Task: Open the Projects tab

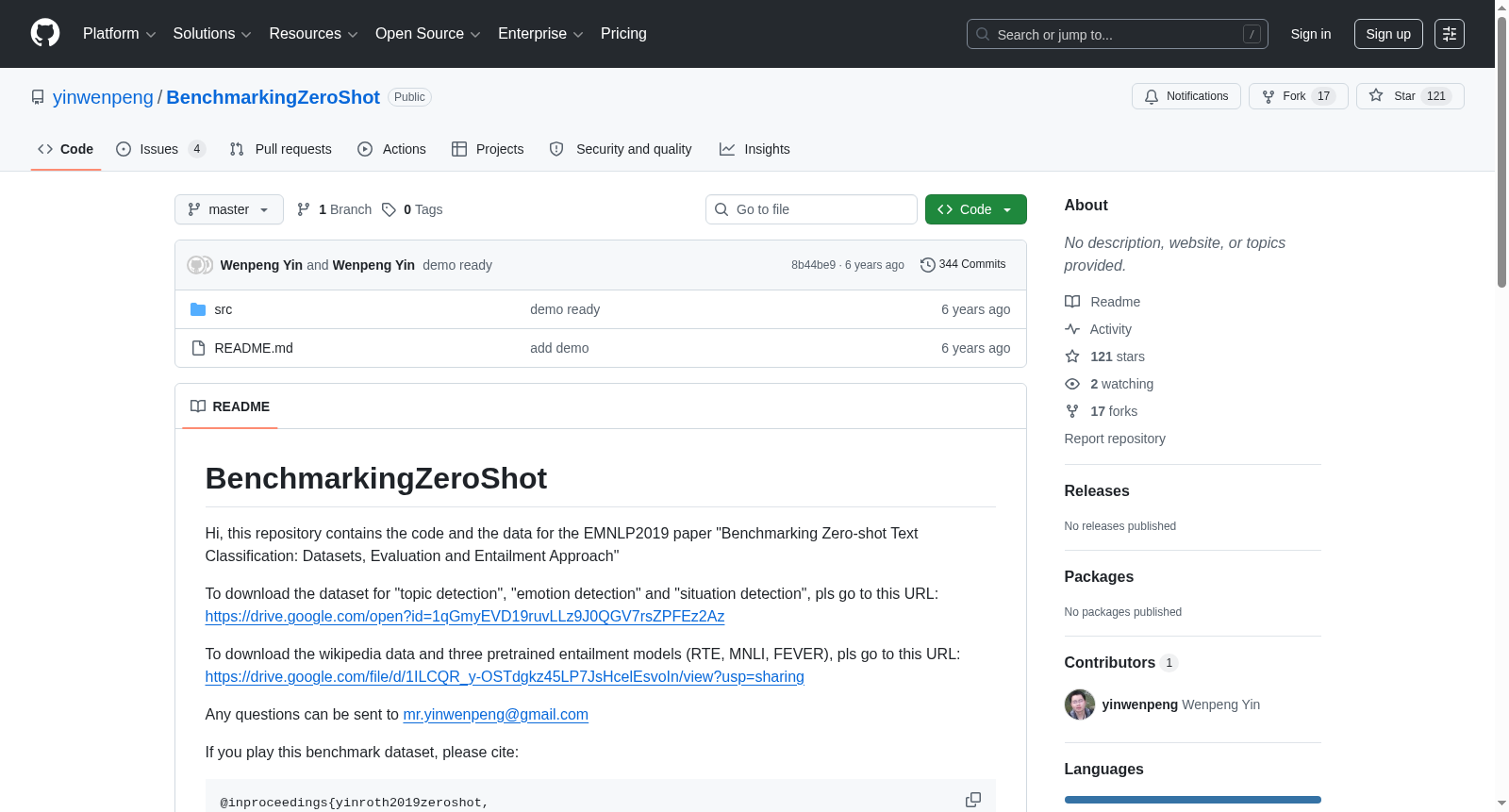Action: pyautogui.click(x=488, y=149)
